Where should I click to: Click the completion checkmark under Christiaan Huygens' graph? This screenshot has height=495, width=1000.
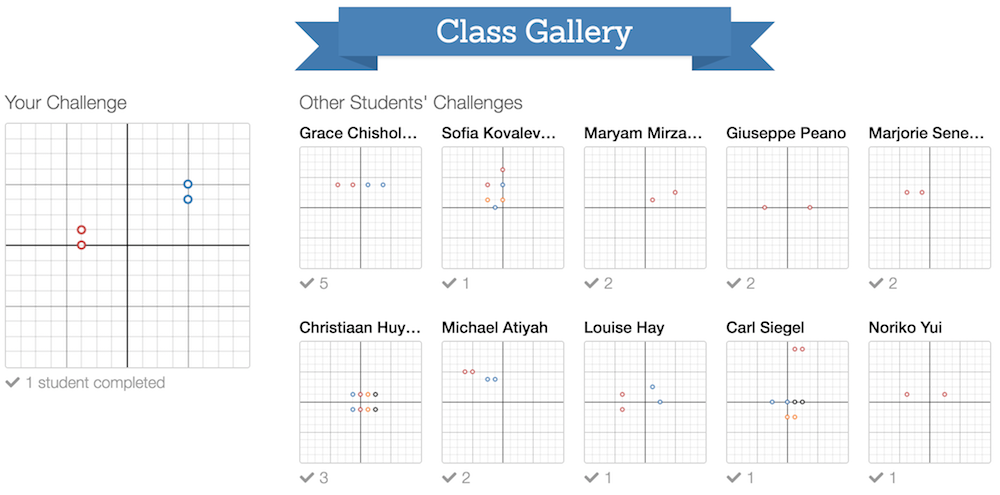coord(307,478)
